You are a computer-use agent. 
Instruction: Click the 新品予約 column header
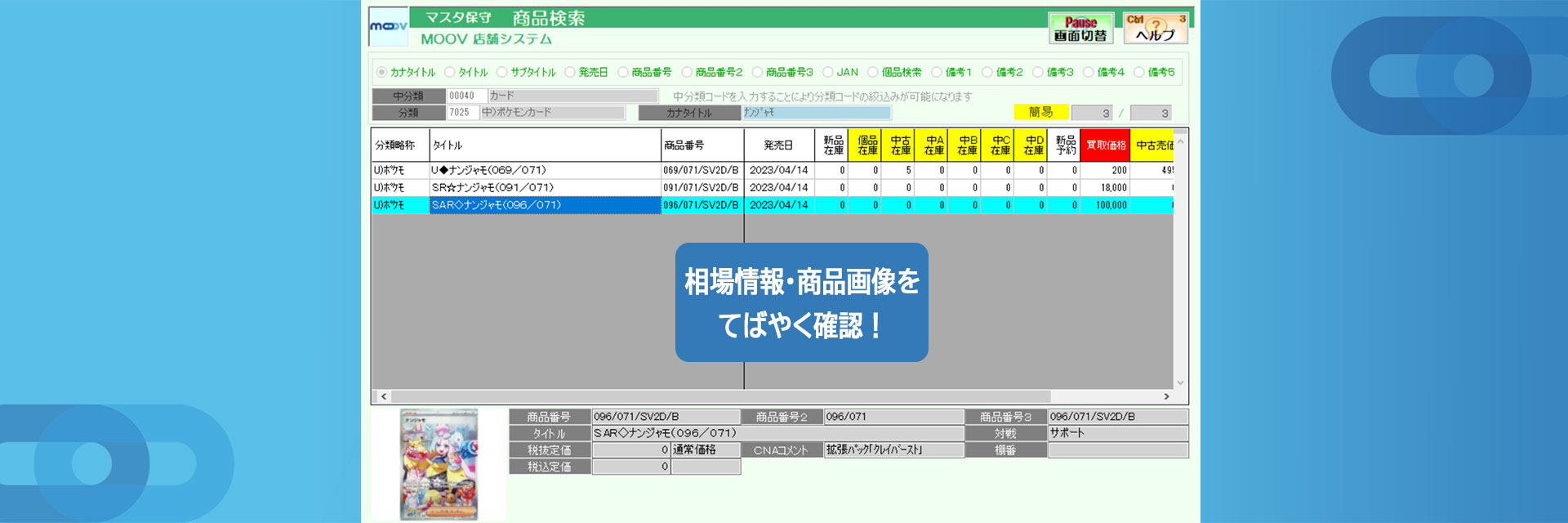[1065, 145]
